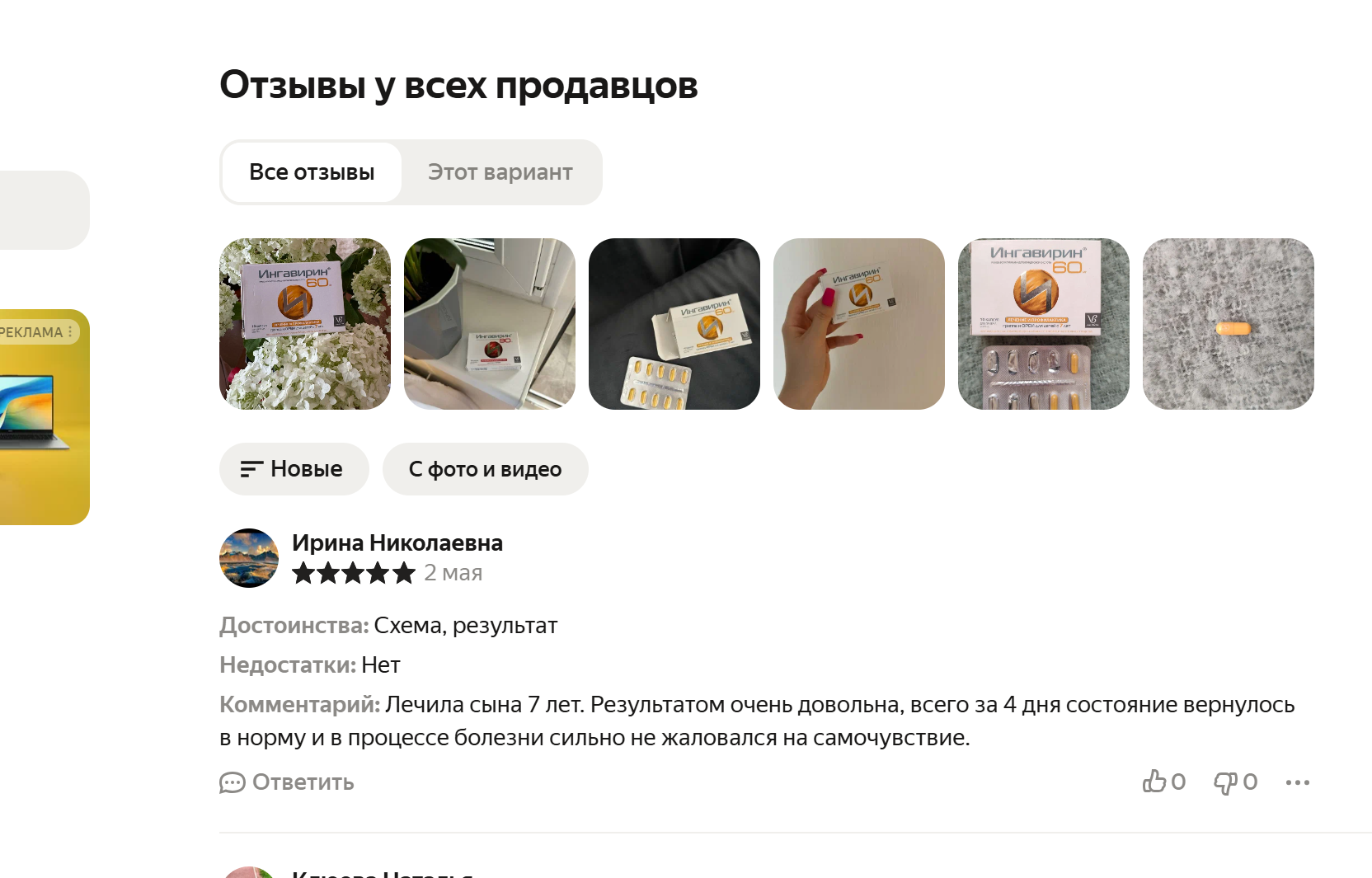Click Ирина Николаевна's avatar picture
This screenshot has width=1372, height=878.
coord(249,558)
